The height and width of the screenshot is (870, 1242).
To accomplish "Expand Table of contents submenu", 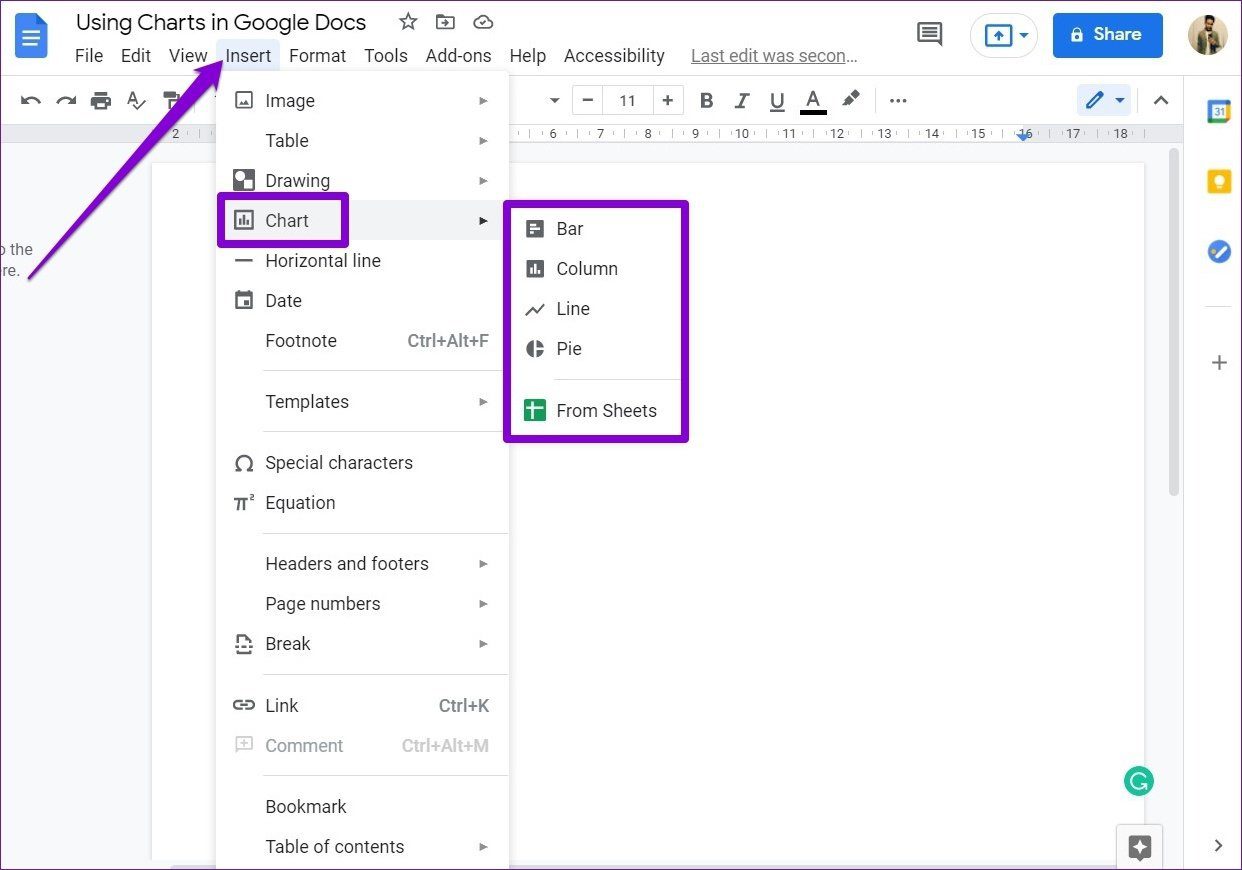I will (x=362, y=847).
